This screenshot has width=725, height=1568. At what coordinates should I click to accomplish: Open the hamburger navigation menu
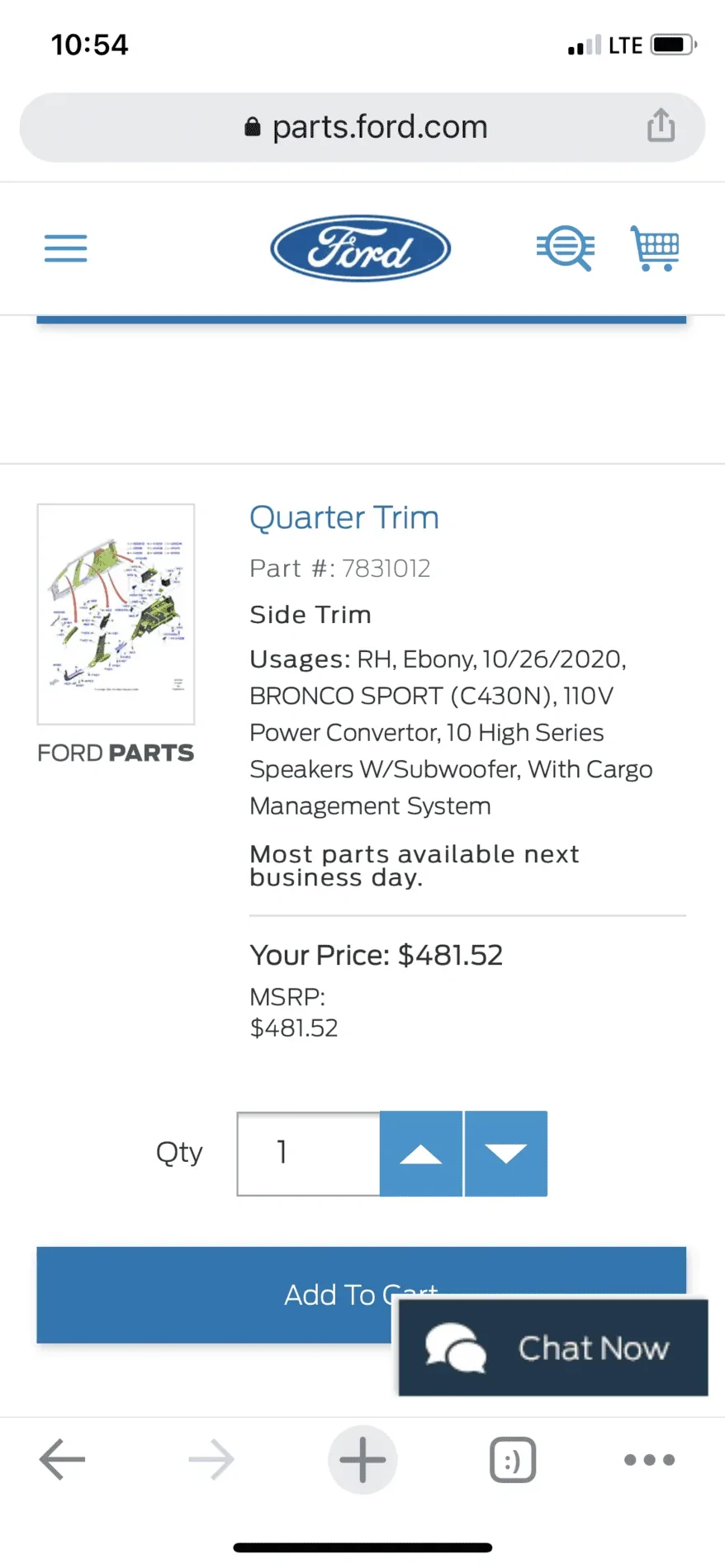point(65,248)
